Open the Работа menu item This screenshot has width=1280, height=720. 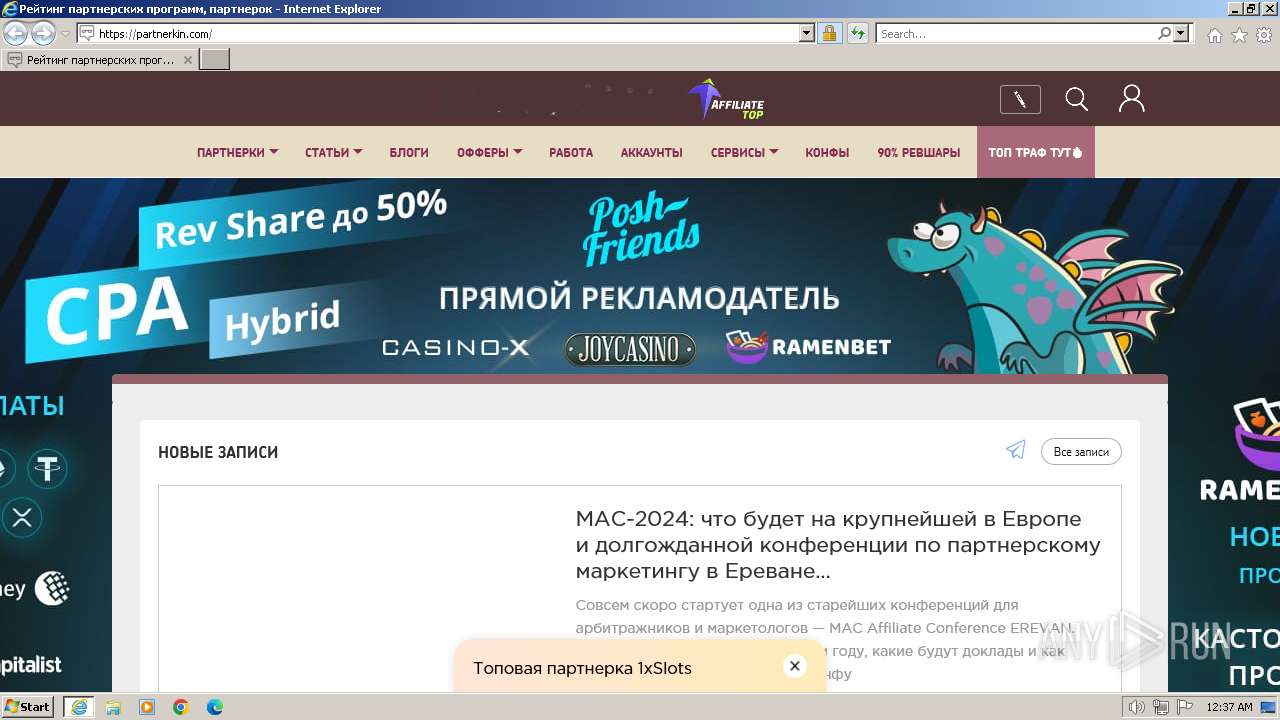point(571,152)
